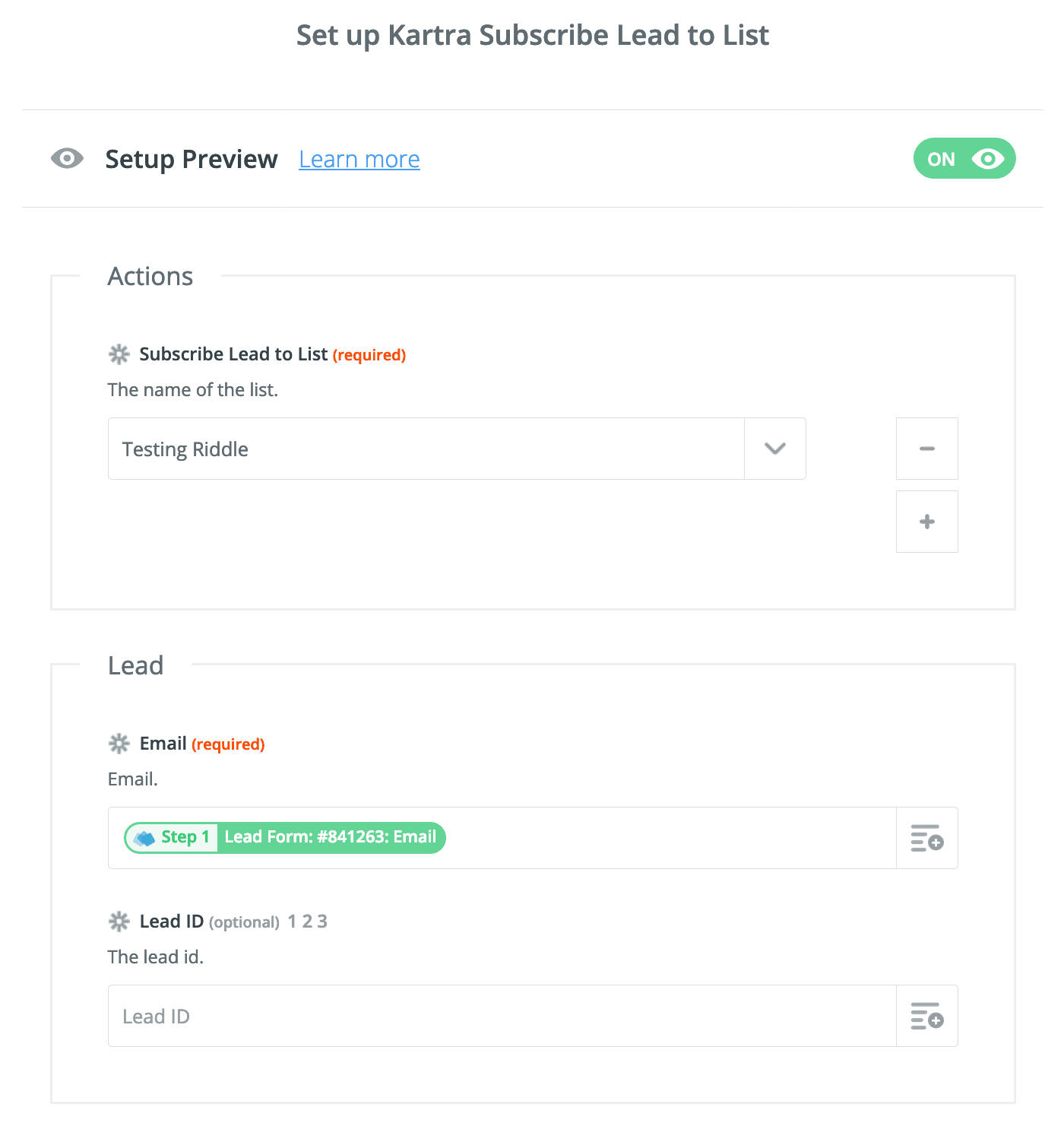This screenshot has width=1064, height=1139.
Task: Select the Testing Riddle list field
Action: (426, 449)
